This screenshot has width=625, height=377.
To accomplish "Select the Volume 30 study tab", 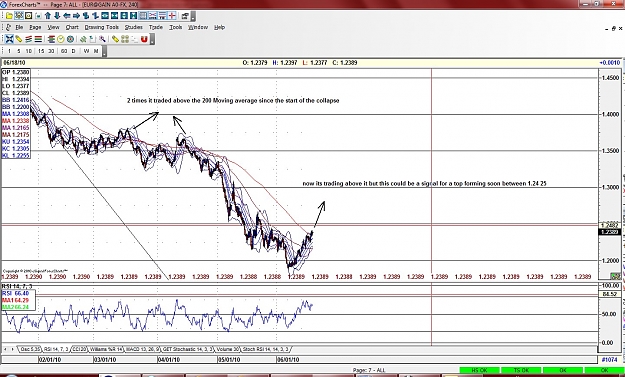I will tap(228, 349).
